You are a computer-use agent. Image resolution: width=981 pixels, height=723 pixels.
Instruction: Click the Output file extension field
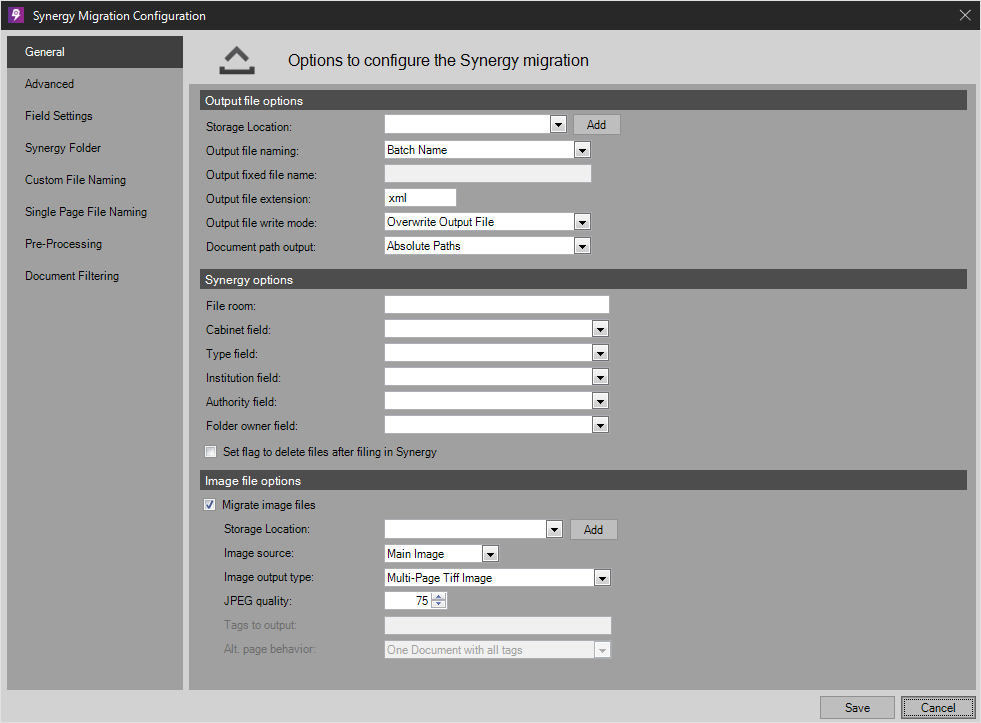420,198
